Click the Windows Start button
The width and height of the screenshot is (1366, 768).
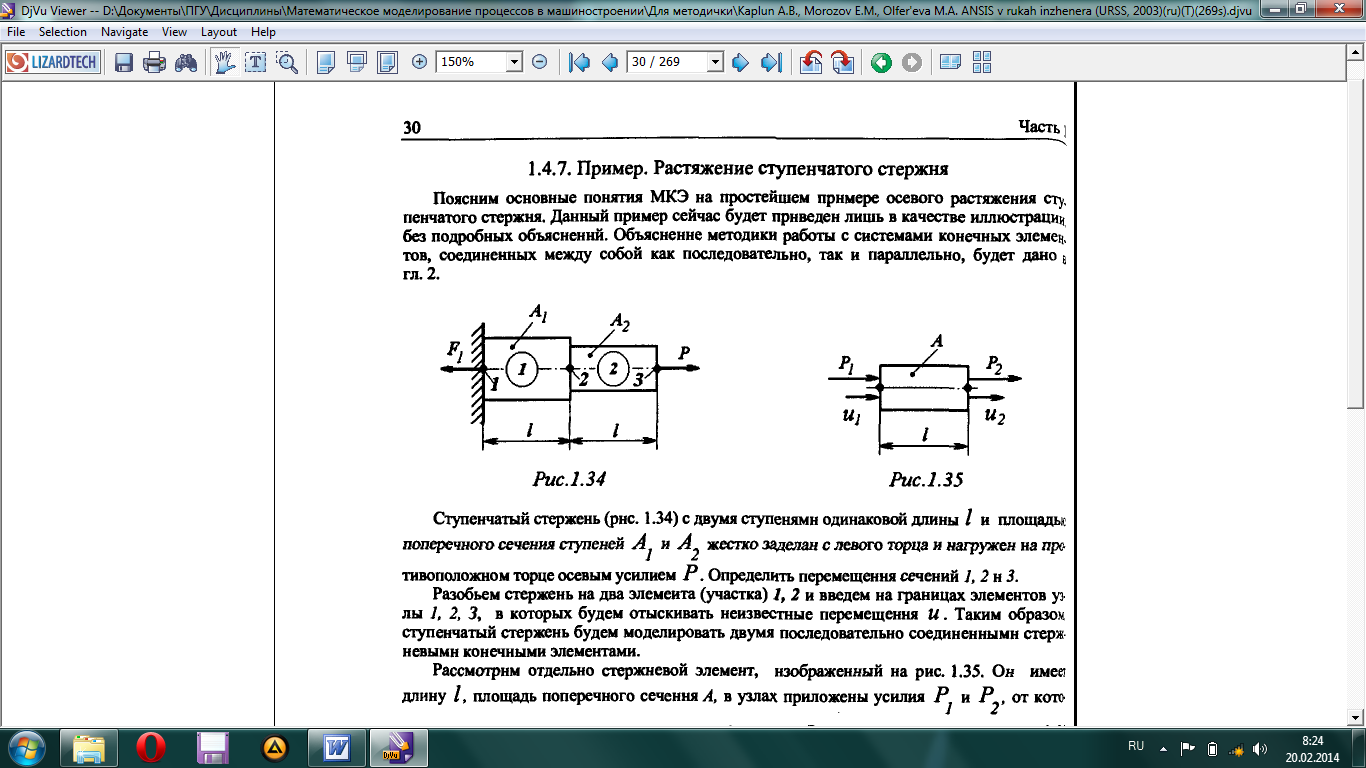click(x=27, y=747)
